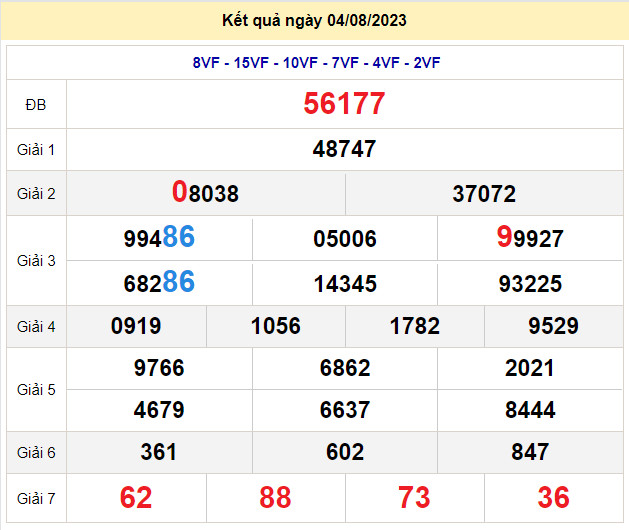Select the Giải 4 number 0919
Viewport: 629px width, 530px height.
[x=136, y=326]
